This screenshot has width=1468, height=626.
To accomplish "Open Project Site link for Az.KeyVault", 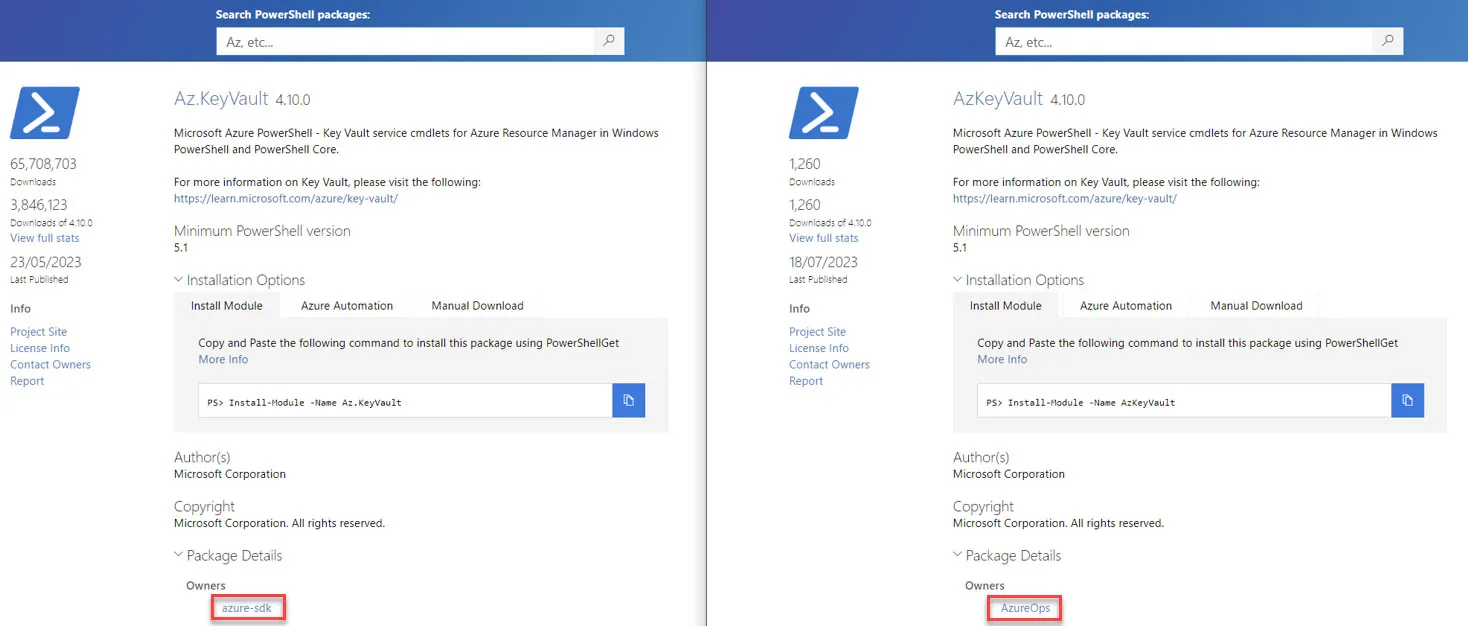I will pyautogui.click(x=39, y=332).
